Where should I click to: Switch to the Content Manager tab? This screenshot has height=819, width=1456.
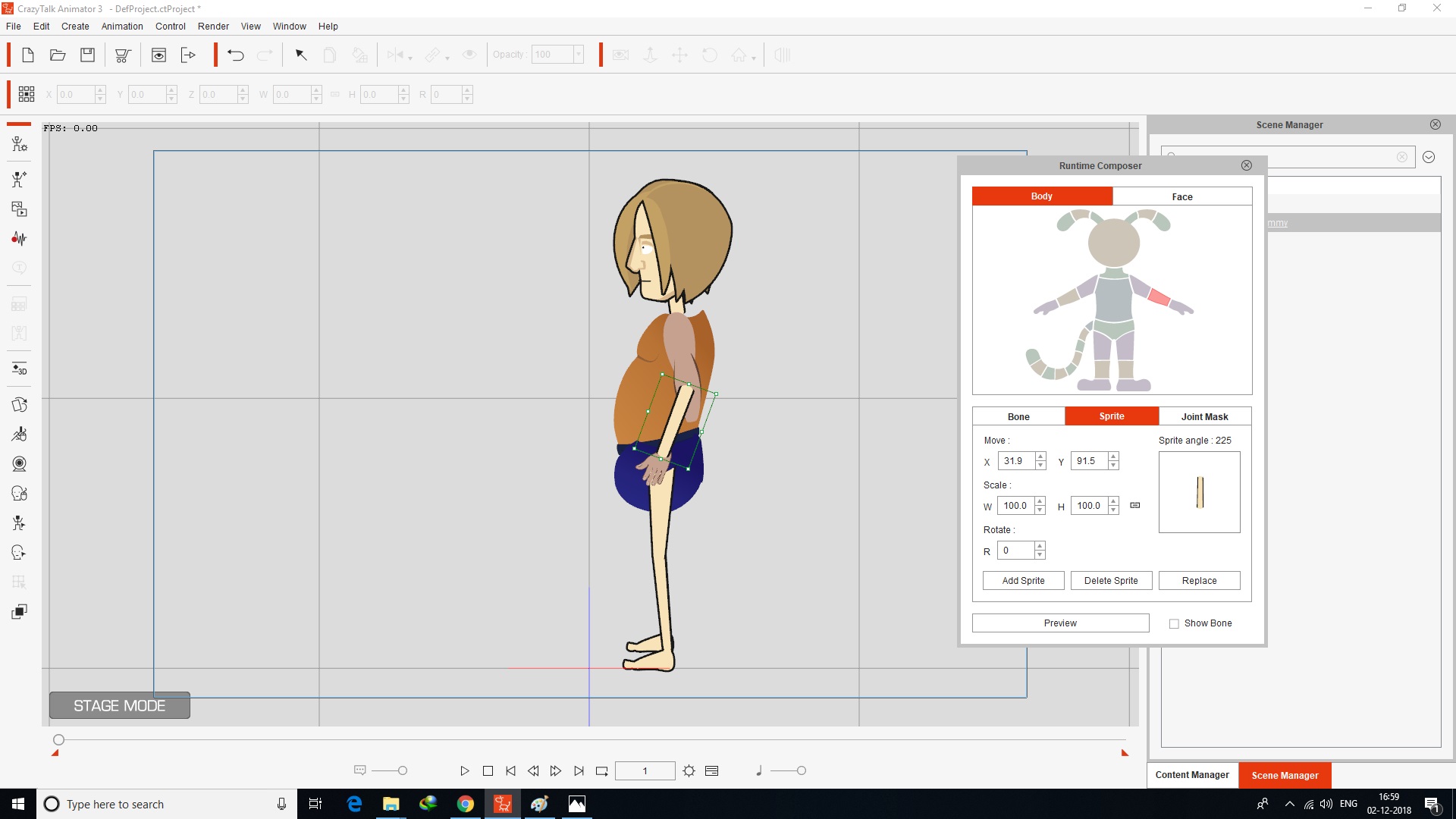[1192, 775]
